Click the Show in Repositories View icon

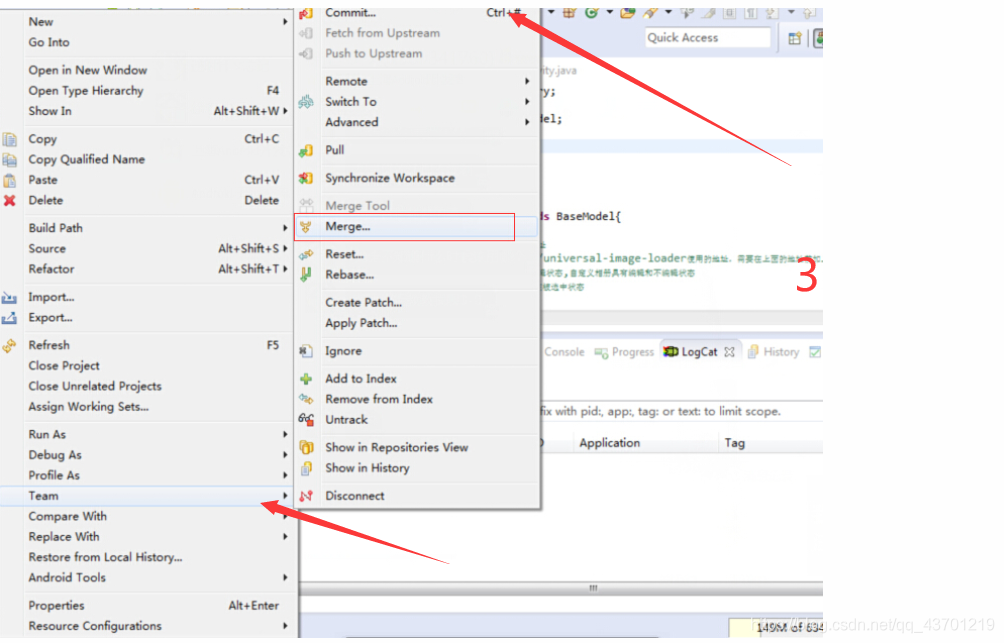tap(306, 448)
